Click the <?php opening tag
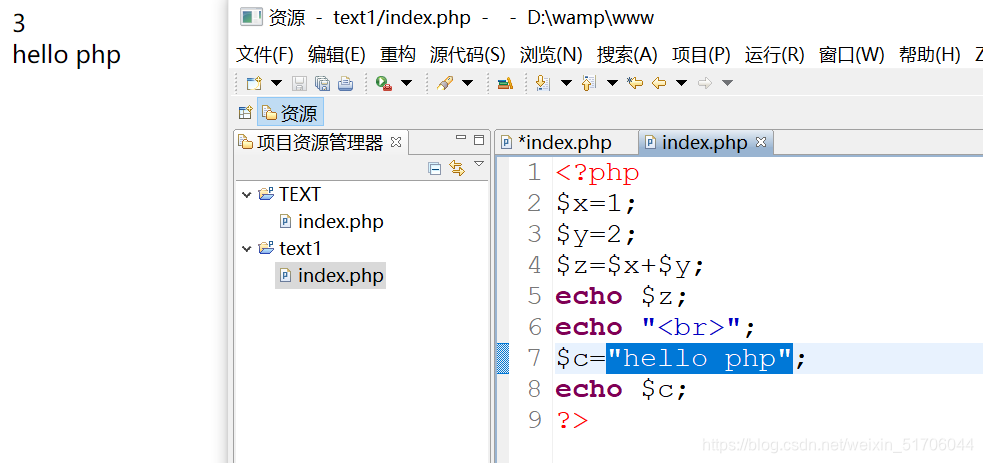 click(597, 172)
